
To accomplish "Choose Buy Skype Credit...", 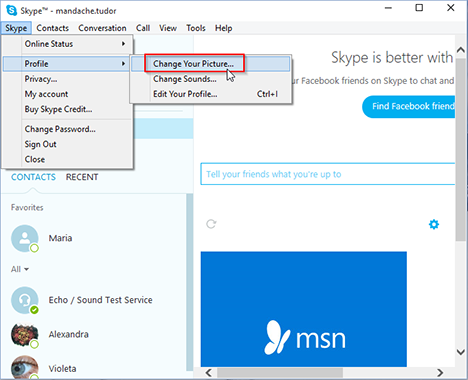I will point(68,109).
